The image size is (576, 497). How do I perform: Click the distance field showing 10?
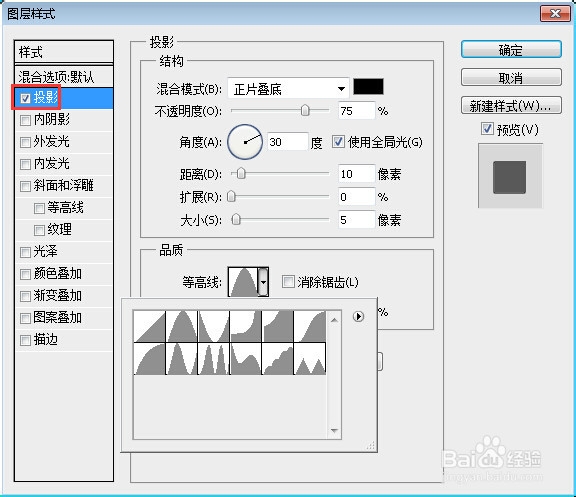[356, 174]
